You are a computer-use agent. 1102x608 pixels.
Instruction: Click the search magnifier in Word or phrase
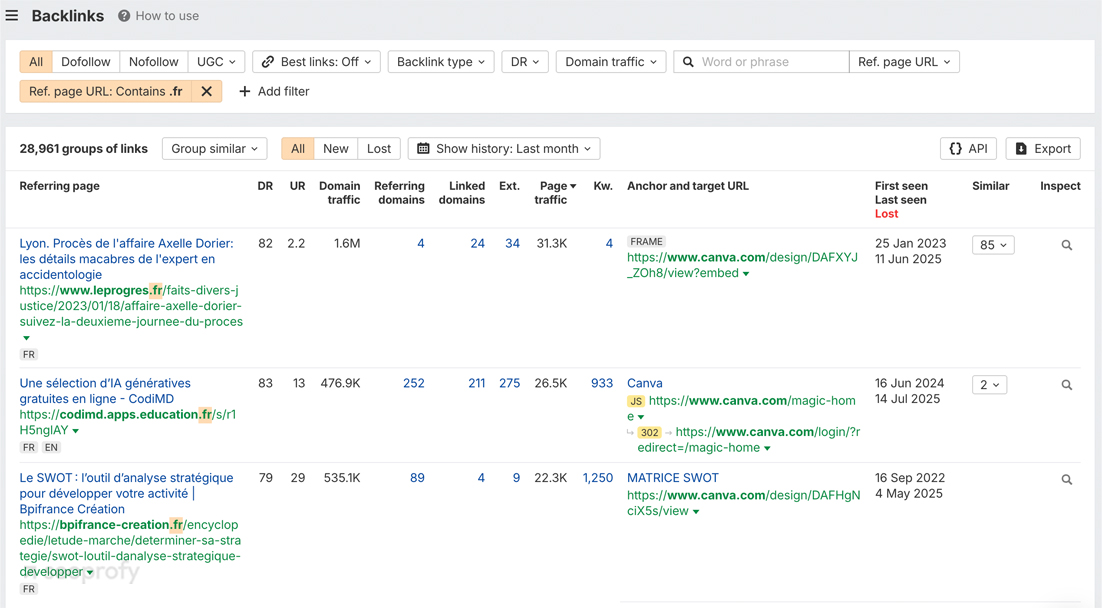688,62
